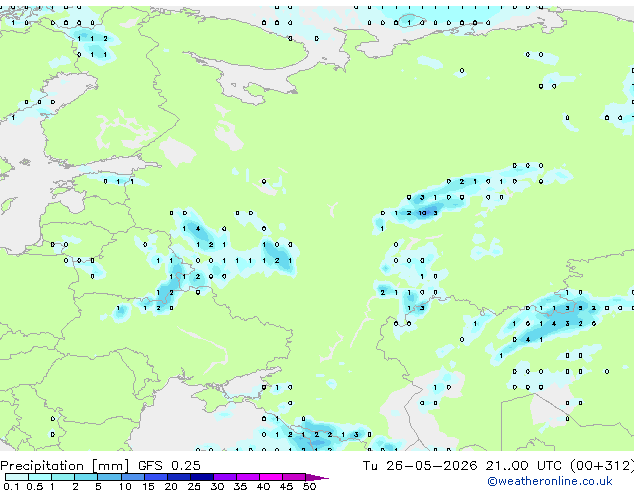The image size is (634, 490).
Task: Open the weatheronline.co.uk copyright link
Action: 550,481
